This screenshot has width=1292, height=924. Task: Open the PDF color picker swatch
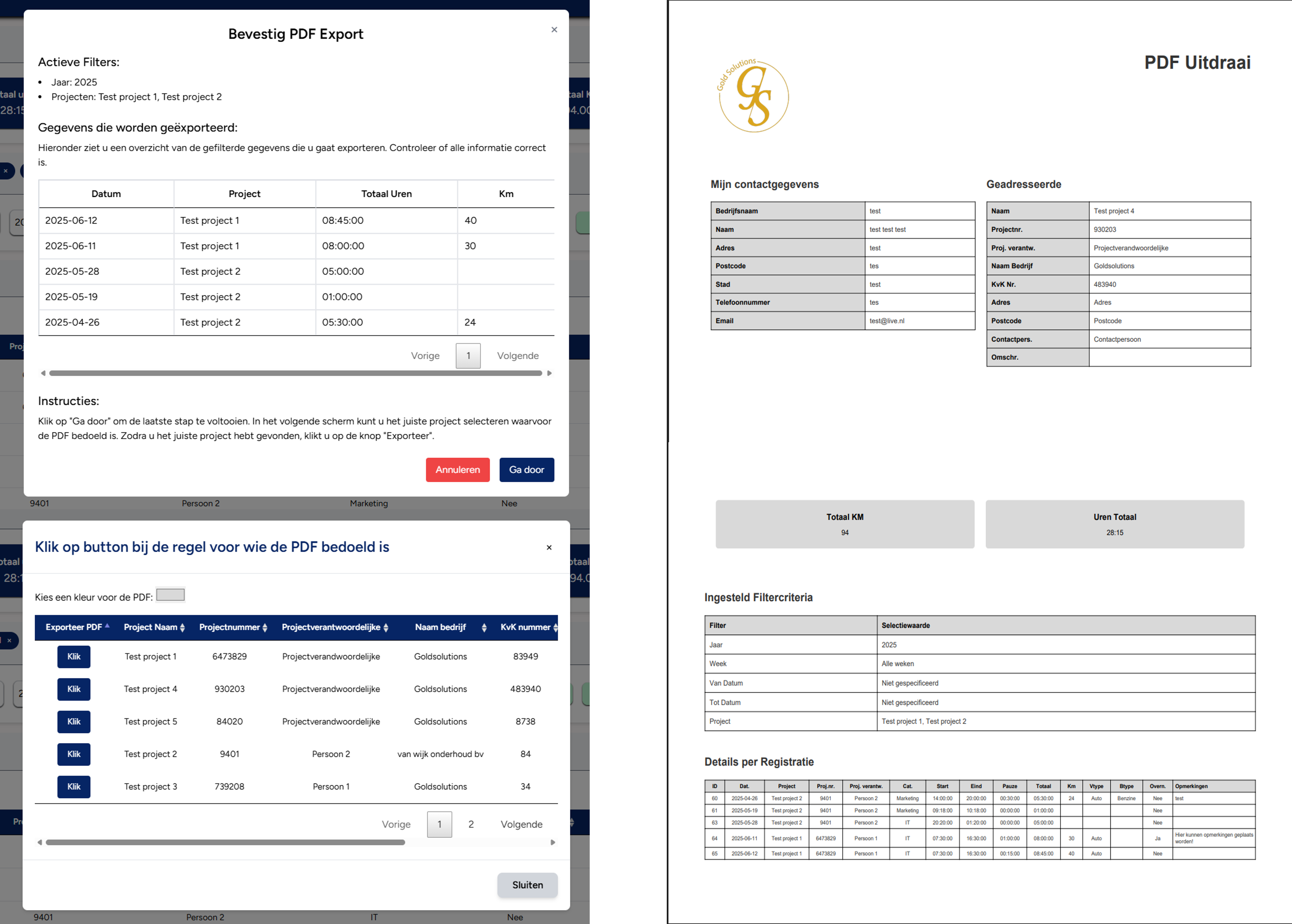tap(170, 595)
